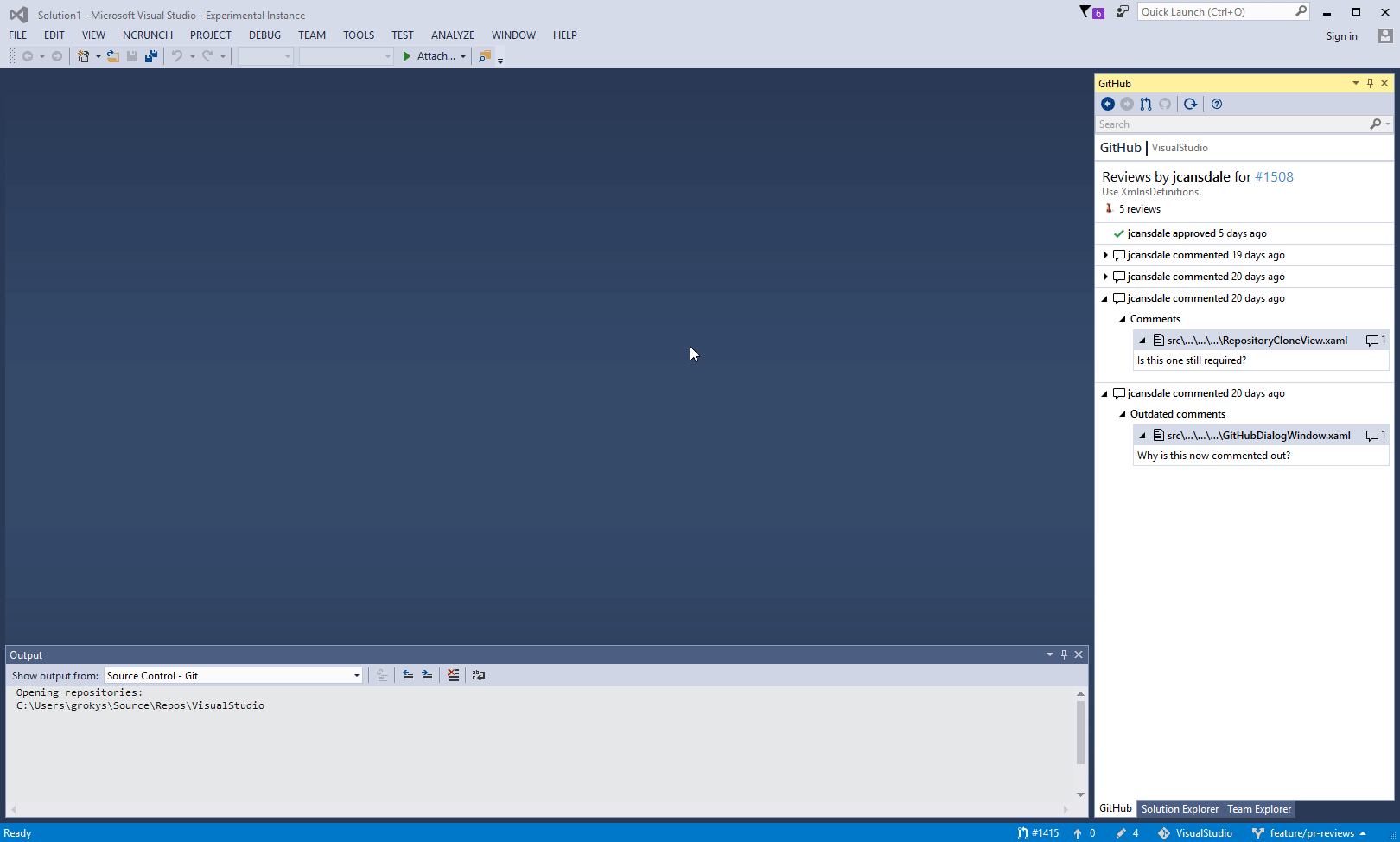
Task: Open feature/pr-reviews branch picker in status bar
Action: click(x=1309, y=833)
